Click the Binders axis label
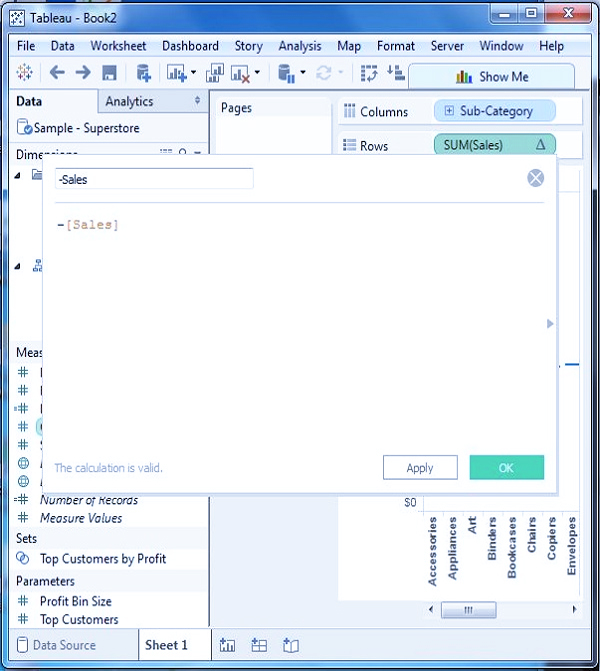 (492, 538)
